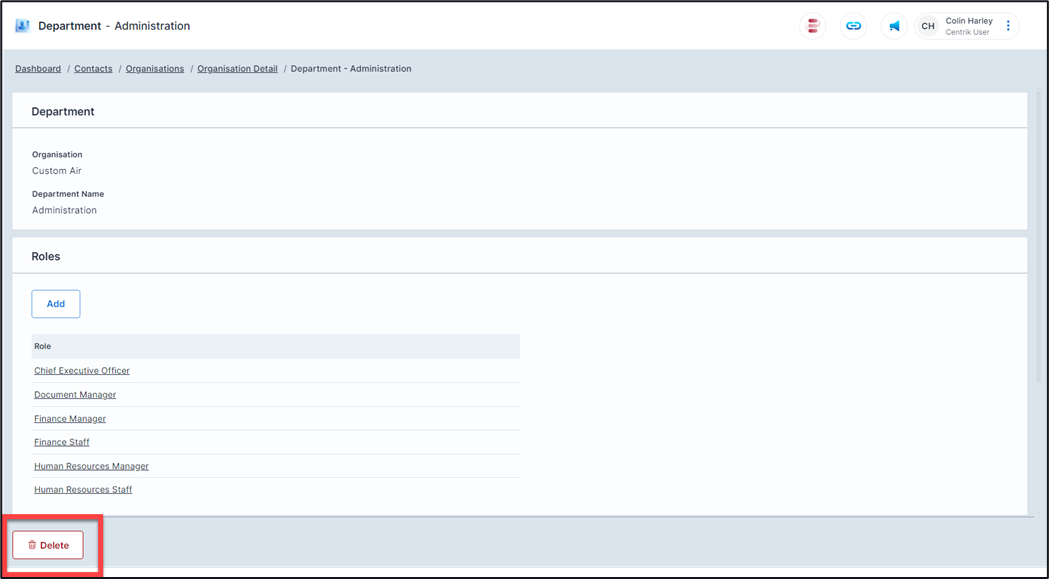This screenshot has width=1049, height=579.
Task: Click the red stacked-bars icon in header
Action: pos(813,26)
